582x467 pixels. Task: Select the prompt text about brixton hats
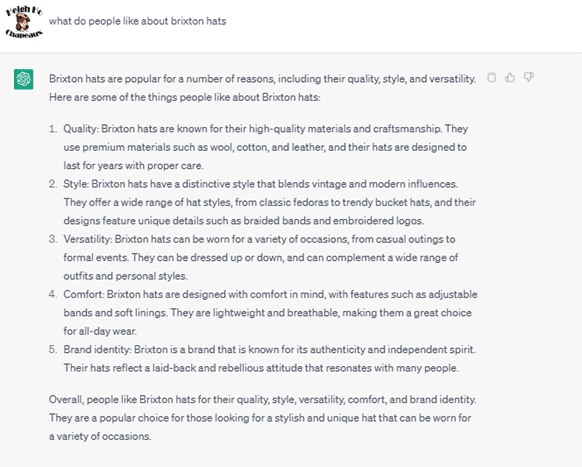(x=138, y=21)
